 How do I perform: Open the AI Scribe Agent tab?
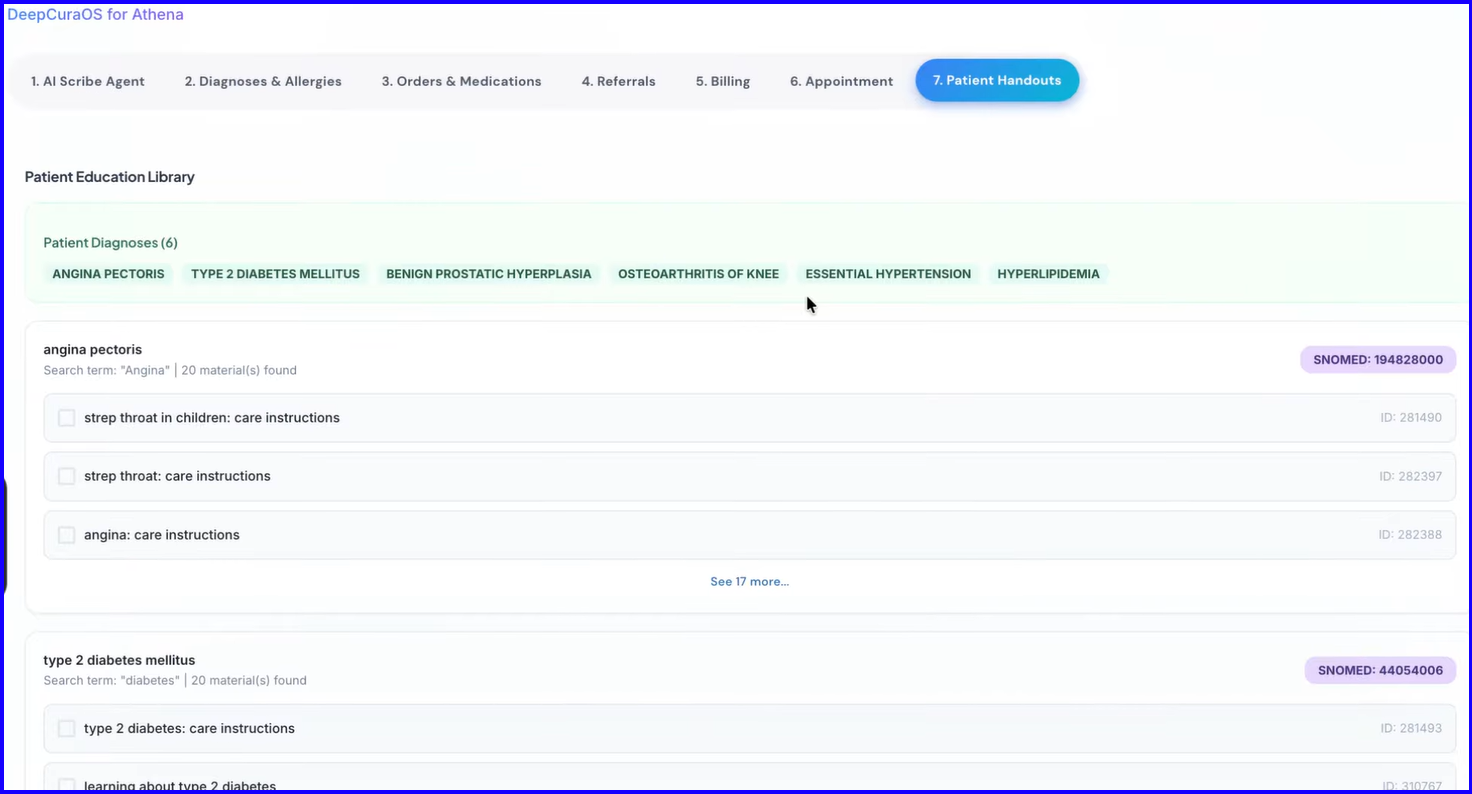pos(88,81)
